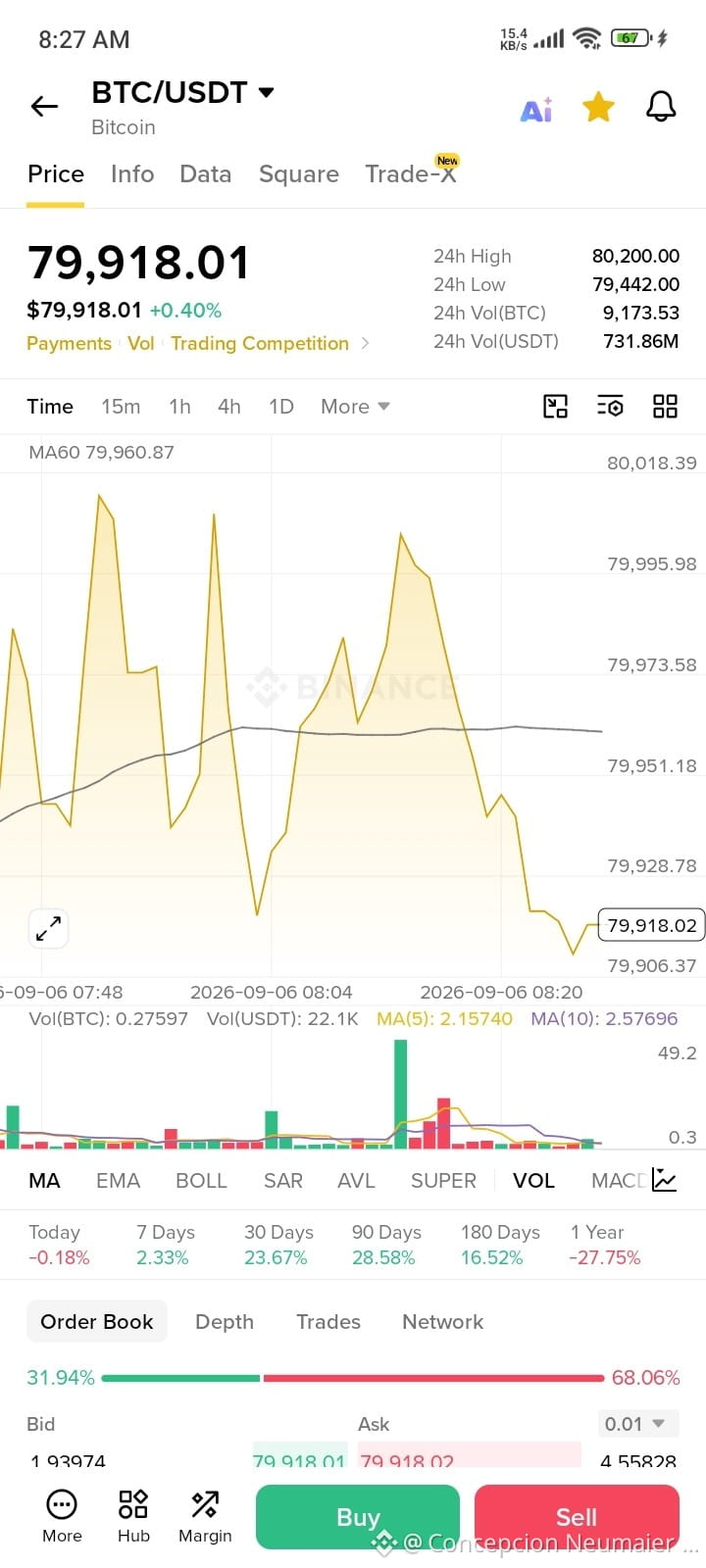Open price alert bell icon
The image size is (706, 1568).
[661, 106]
